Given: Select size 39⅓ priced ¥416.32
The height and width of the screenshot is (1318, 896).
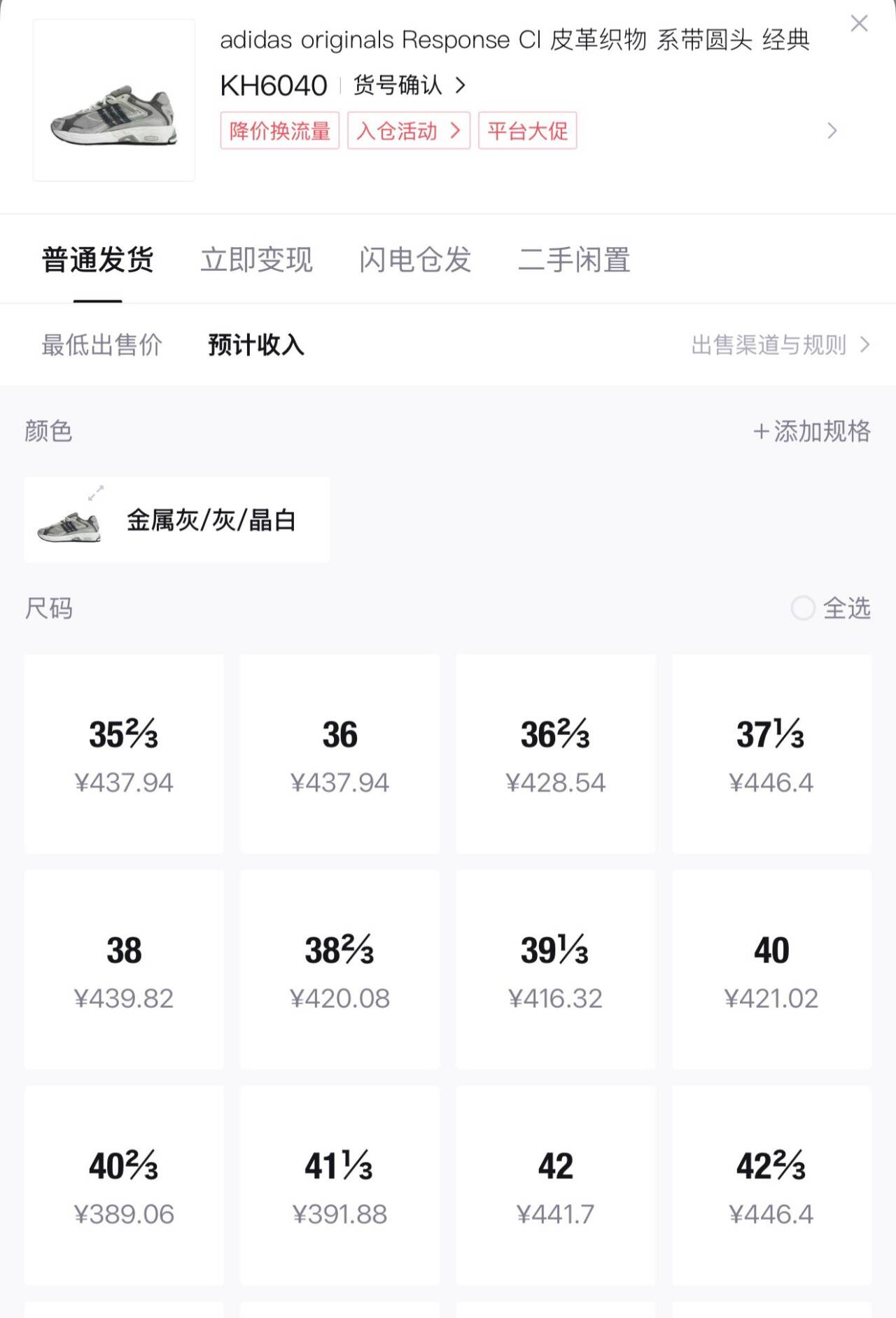Looking at the screenshot, I should [x=556, y=969].
